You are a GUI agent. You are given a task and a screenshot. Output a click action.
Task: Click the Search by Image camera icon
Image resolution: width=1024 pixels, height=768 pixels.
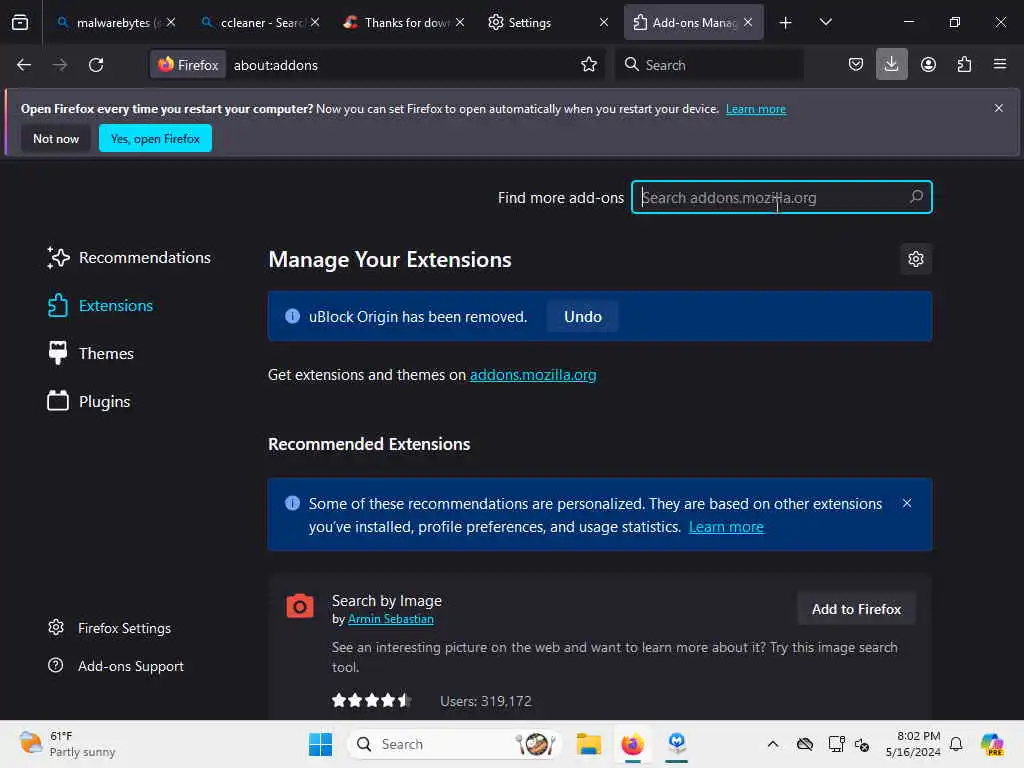click(300, 606)
